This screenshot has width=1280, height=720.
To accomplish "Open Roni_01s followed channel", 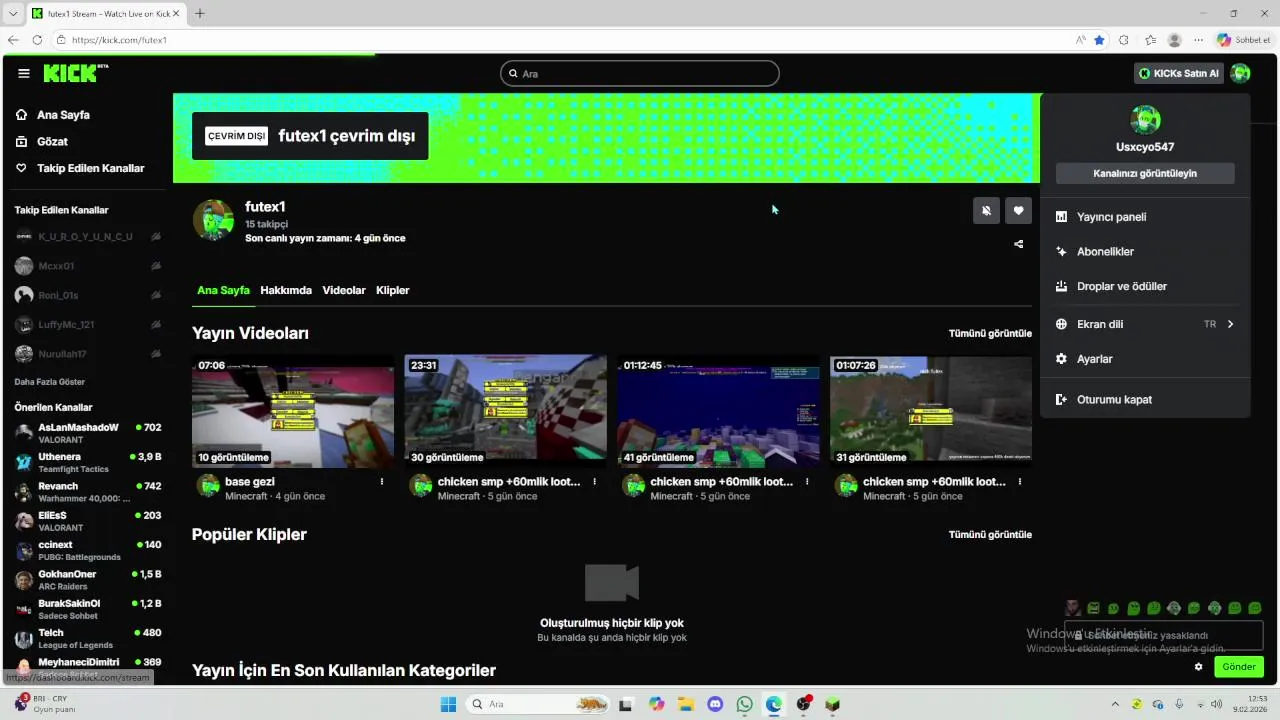I will tap(88, 295).
